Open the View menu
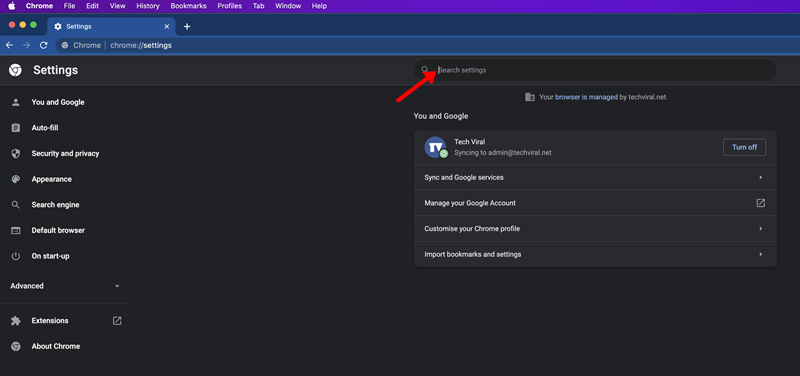Image resolution: width=800 pixels, height=376 pixels. (117, 6)
